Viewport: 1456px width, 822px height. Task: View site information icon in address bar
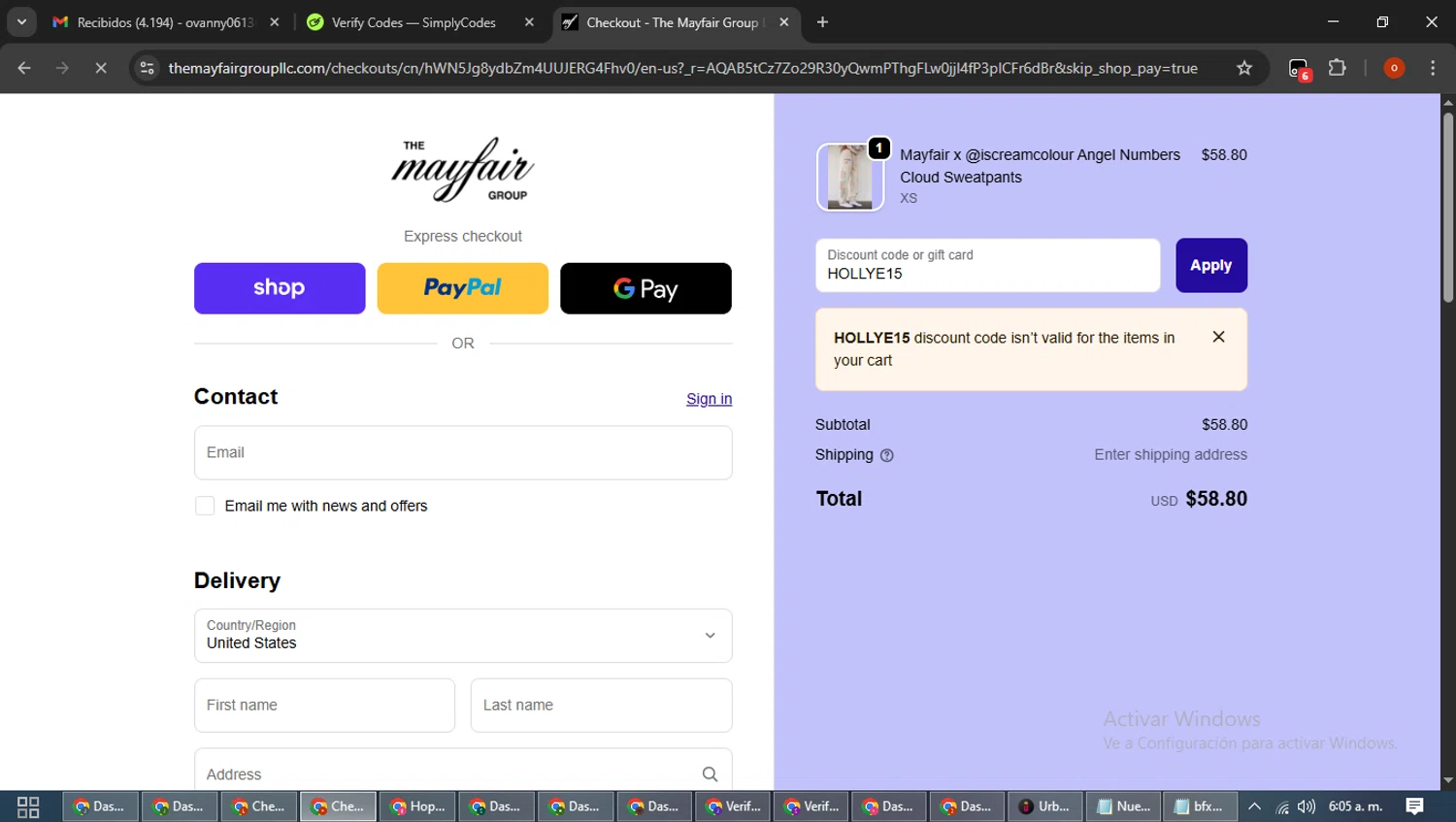(147, 68)
